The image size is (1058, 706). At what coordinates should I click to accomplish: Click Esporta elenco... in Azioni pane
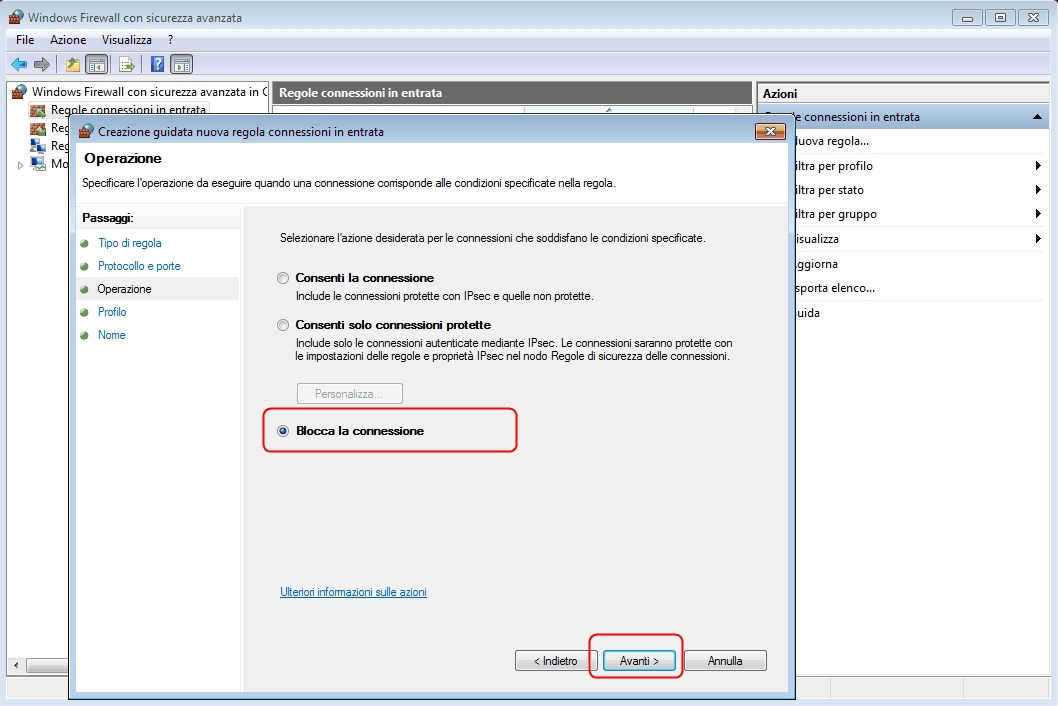(835, 288)
